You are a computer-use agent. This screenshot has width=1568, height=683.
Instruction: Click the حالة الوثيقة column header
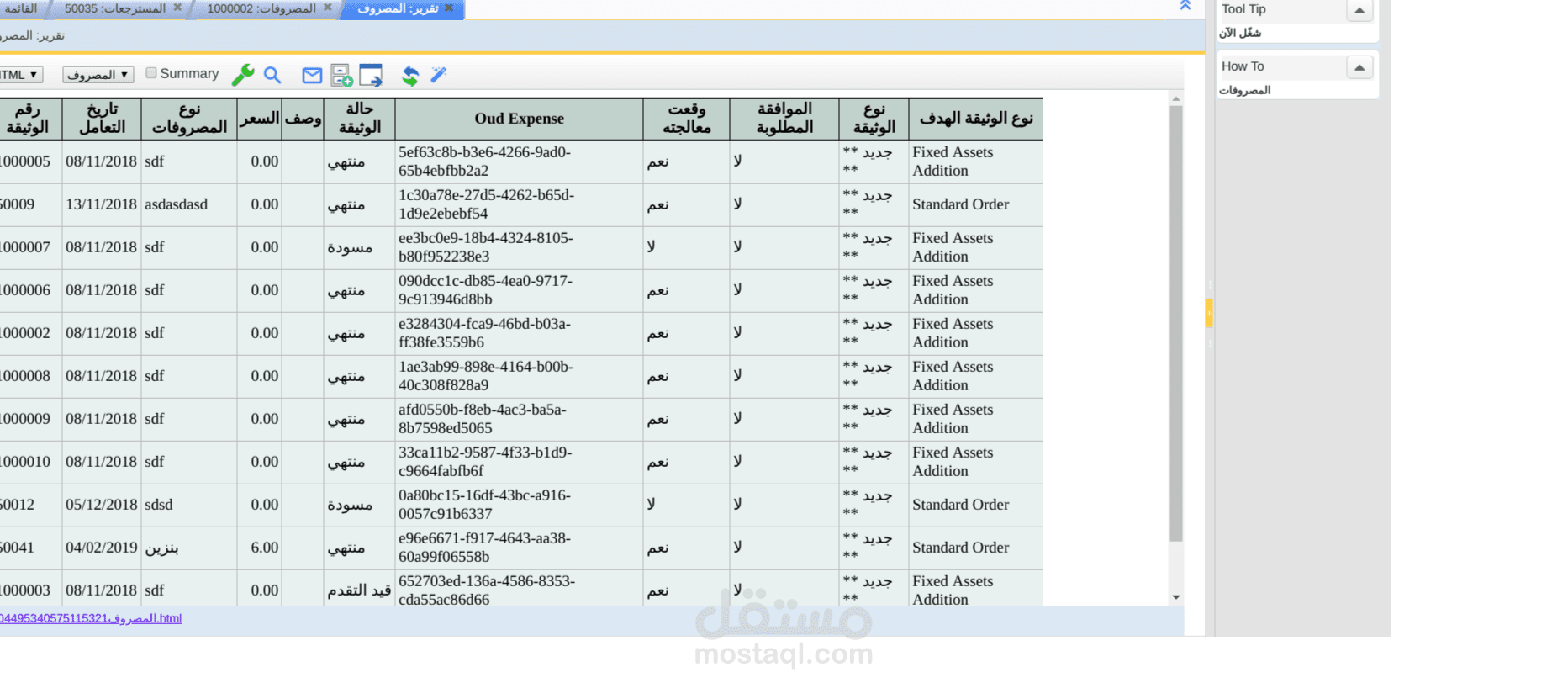[359, 119]
